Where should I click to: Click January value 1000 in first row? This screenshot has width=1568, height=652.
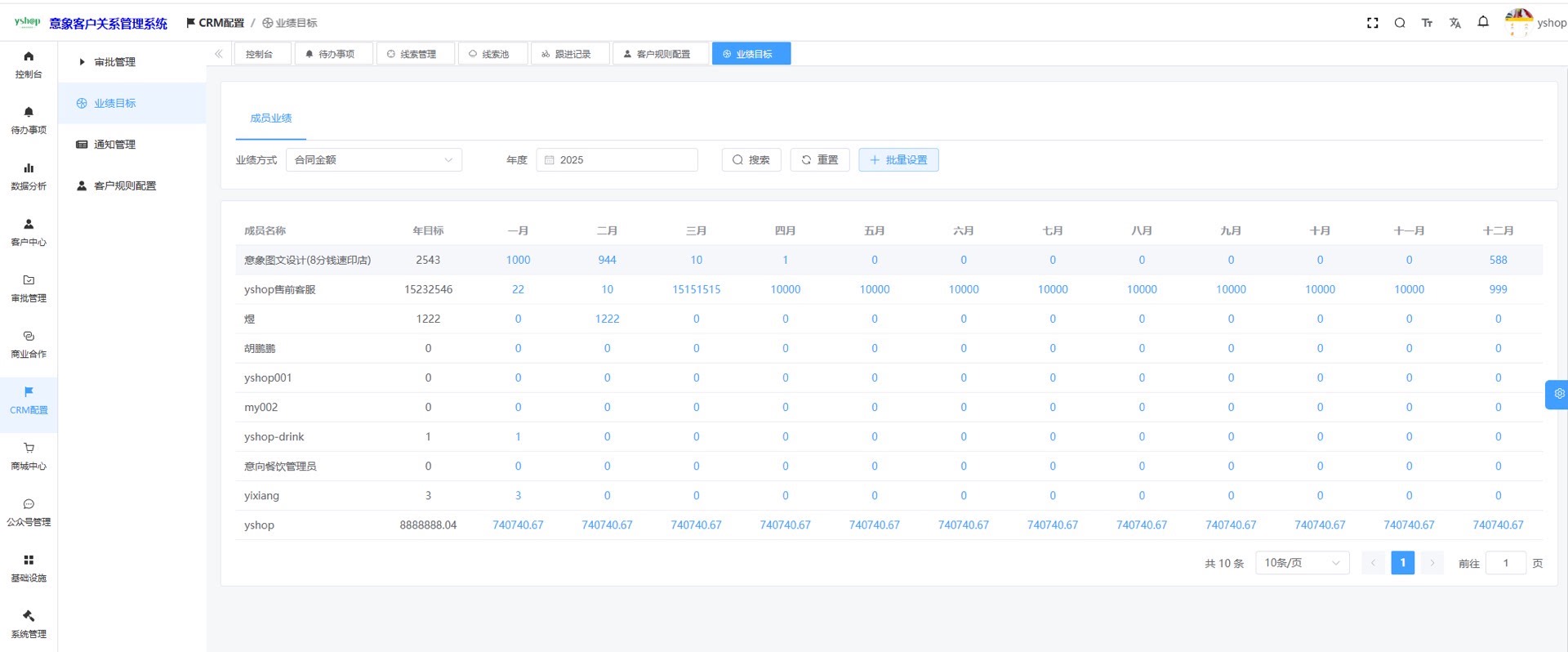(518, 260)
